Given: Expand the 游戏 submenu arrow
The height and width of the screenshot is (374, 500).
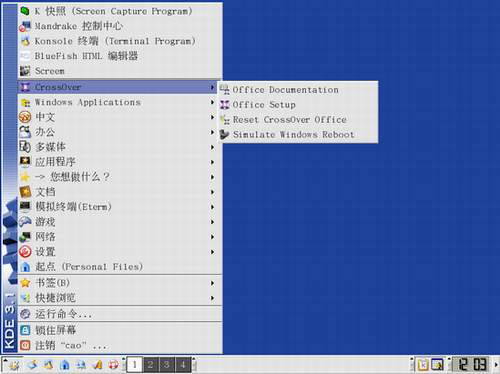Looking at the screenshot, I should (x=212, y=222).
